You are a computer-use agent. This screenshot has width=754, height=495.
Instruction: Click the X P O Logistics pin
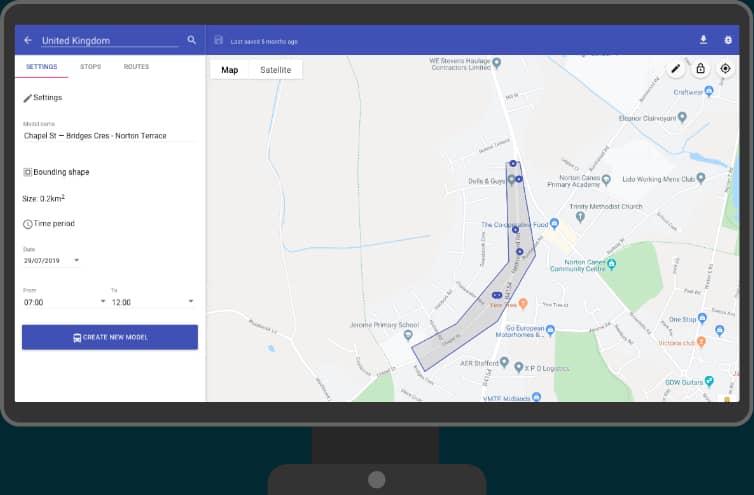click(x=518, y=368)
